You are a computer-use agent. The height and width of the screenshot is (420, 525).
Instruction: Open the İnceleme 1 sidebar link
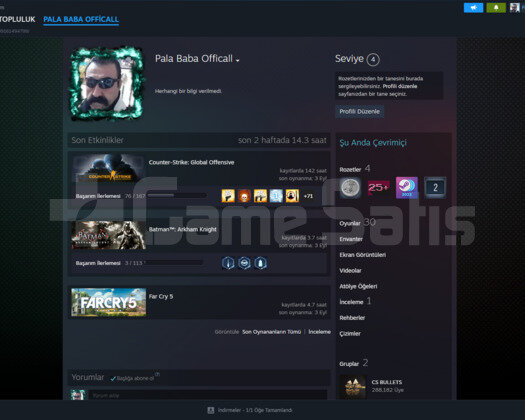pos(355,302)
